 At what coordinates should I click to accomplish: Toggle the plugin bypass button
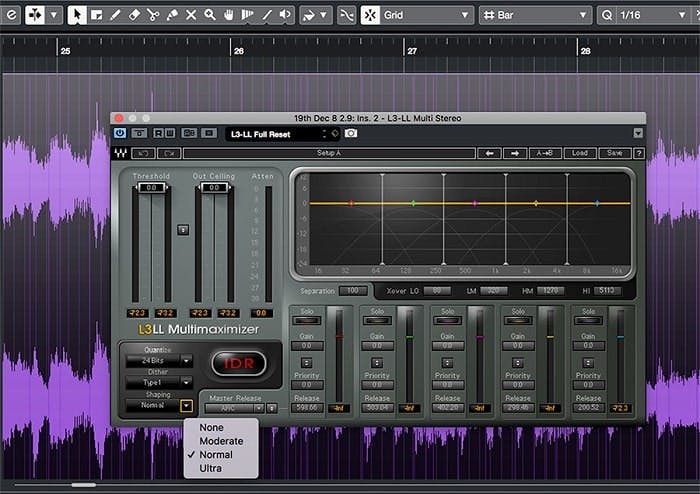coord(139,133)
